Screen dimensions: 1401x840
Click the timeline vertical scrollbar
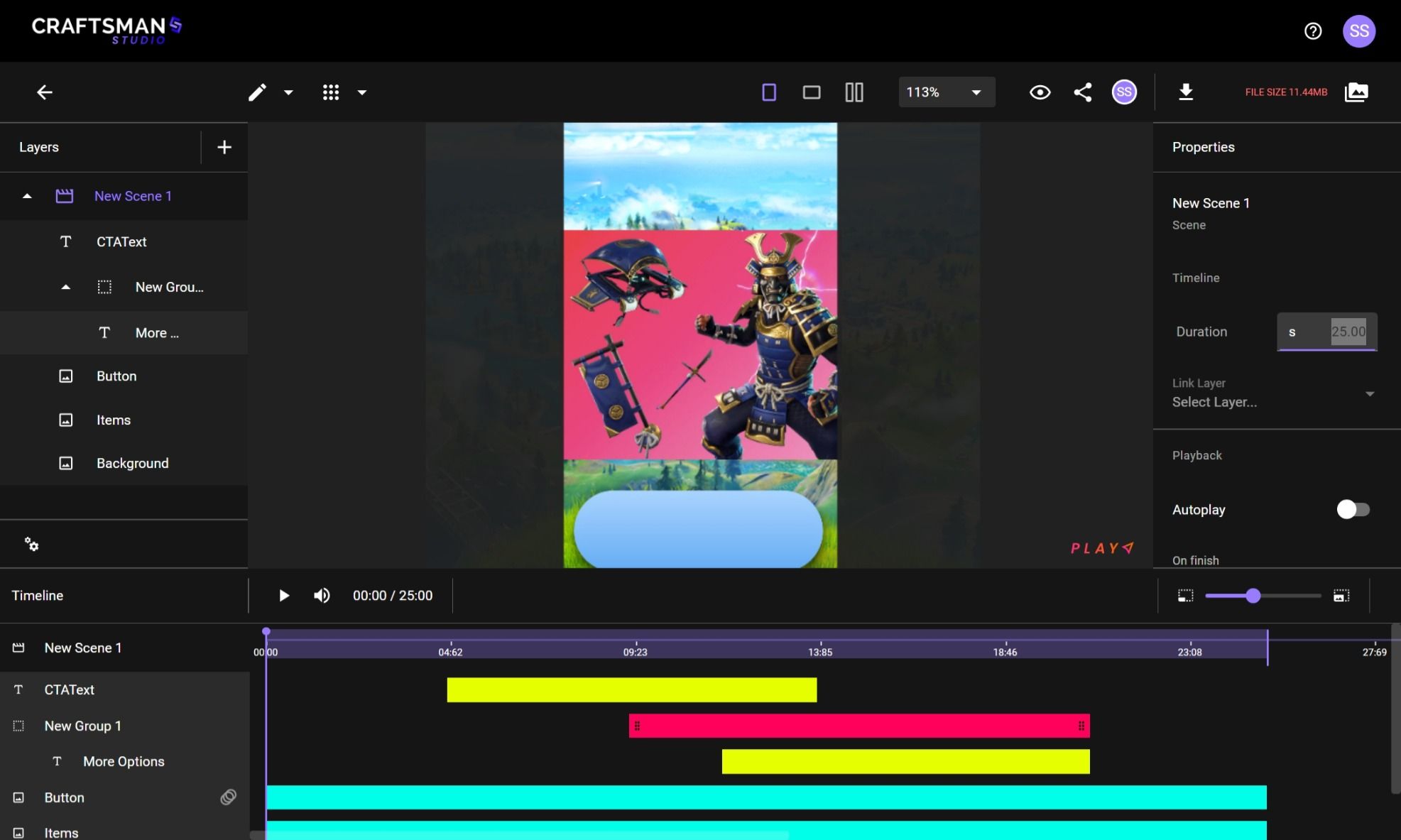click(x=1395, y=709)
